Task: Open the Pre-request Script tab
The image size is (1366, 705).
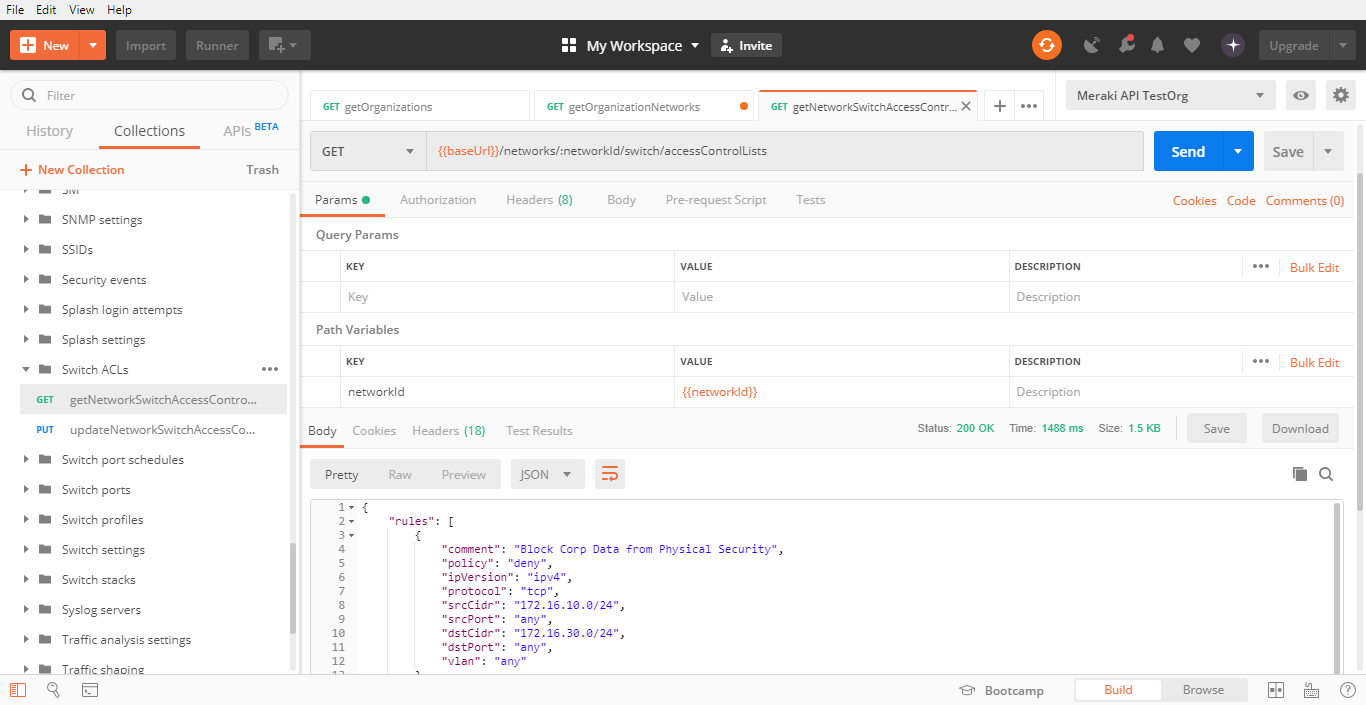Action: [x=716, y=200]
